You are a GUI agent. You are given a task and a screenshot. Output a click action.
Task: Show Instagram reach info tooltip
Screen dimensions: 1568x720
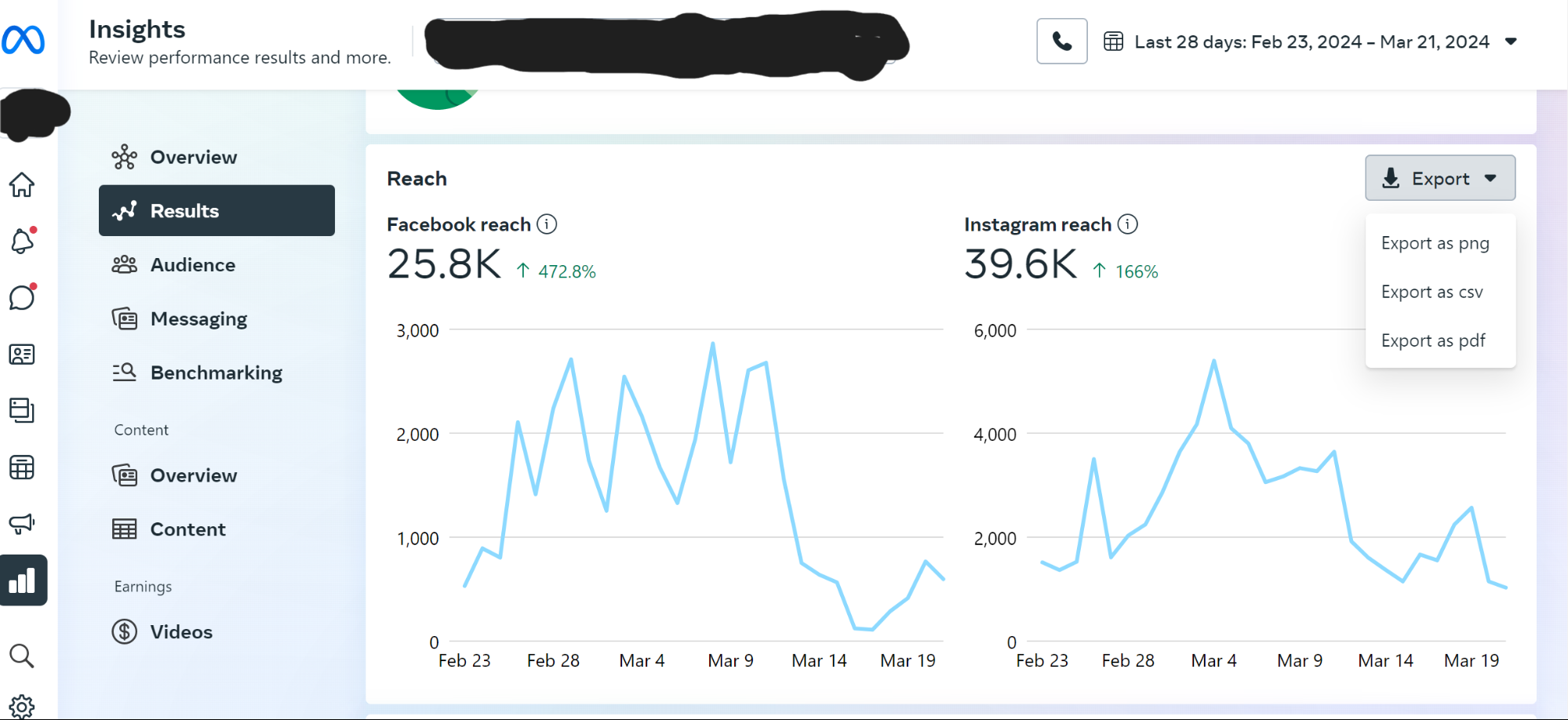(1129, 224)
